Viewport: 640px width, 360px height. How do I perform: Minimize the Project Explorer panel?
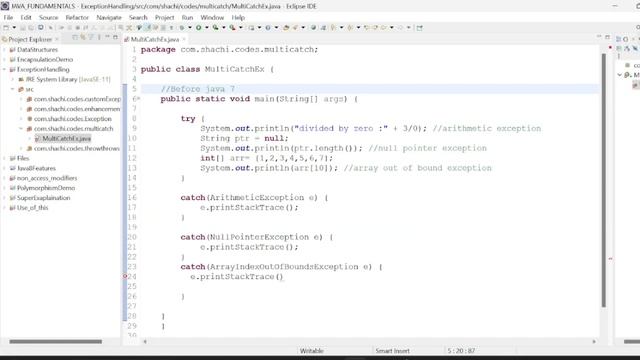coord(107,37)
